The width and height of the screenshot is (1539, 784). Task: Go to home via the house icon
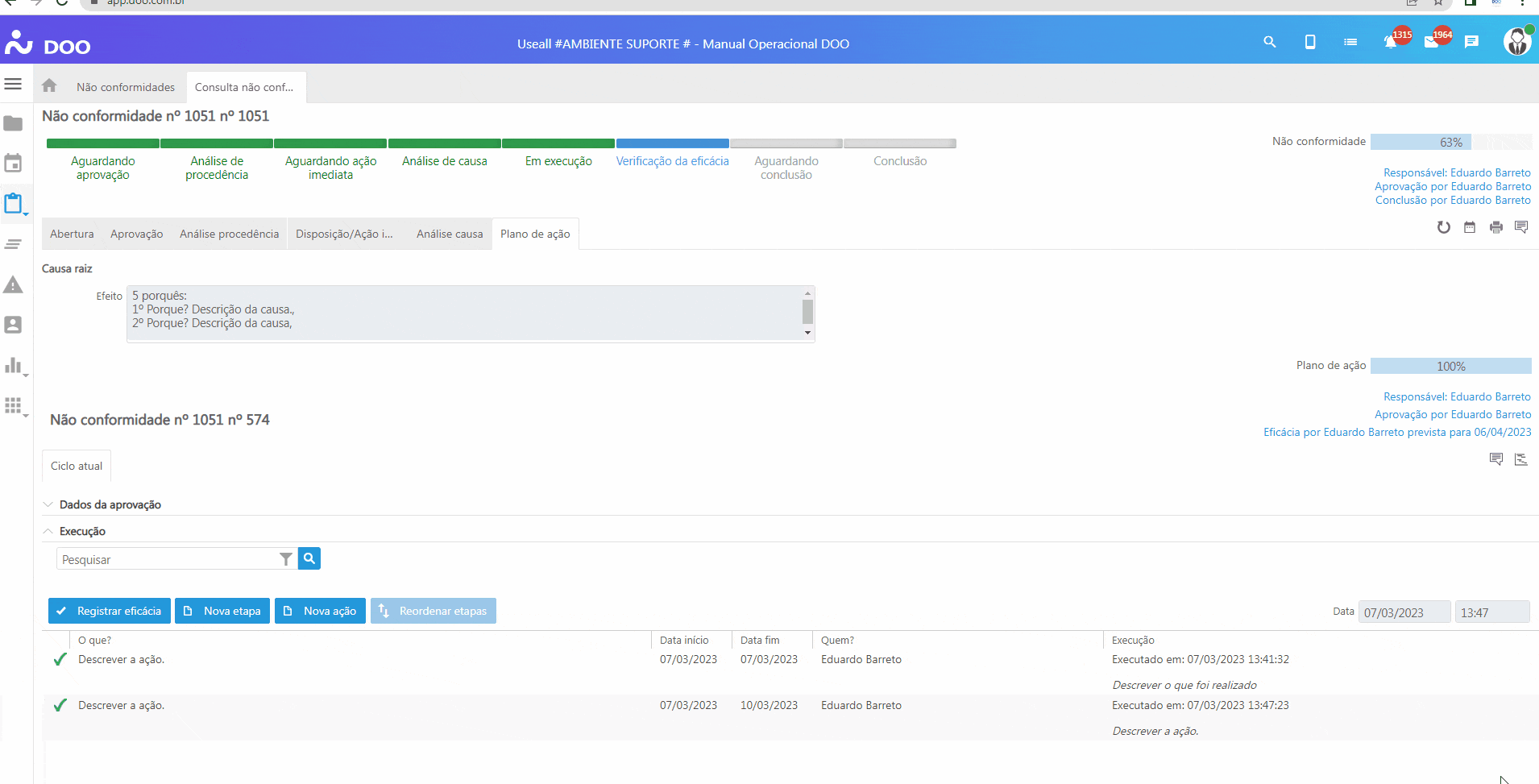pos(49,85)
